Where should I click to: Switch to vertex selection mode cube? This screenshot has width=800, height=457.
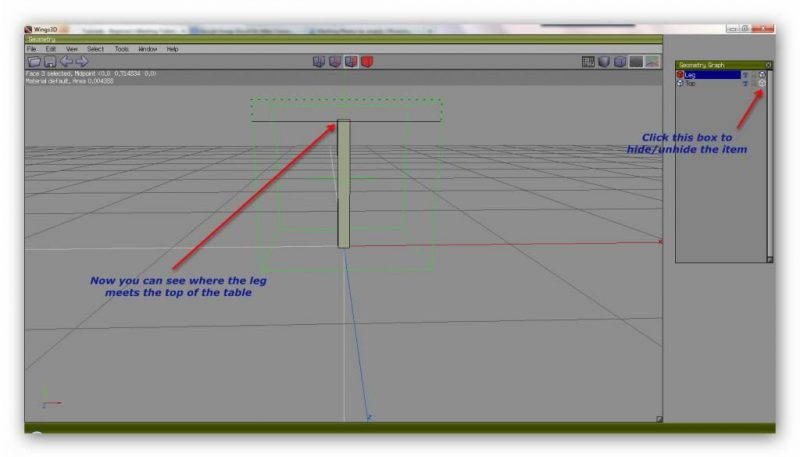coord(319,62)
